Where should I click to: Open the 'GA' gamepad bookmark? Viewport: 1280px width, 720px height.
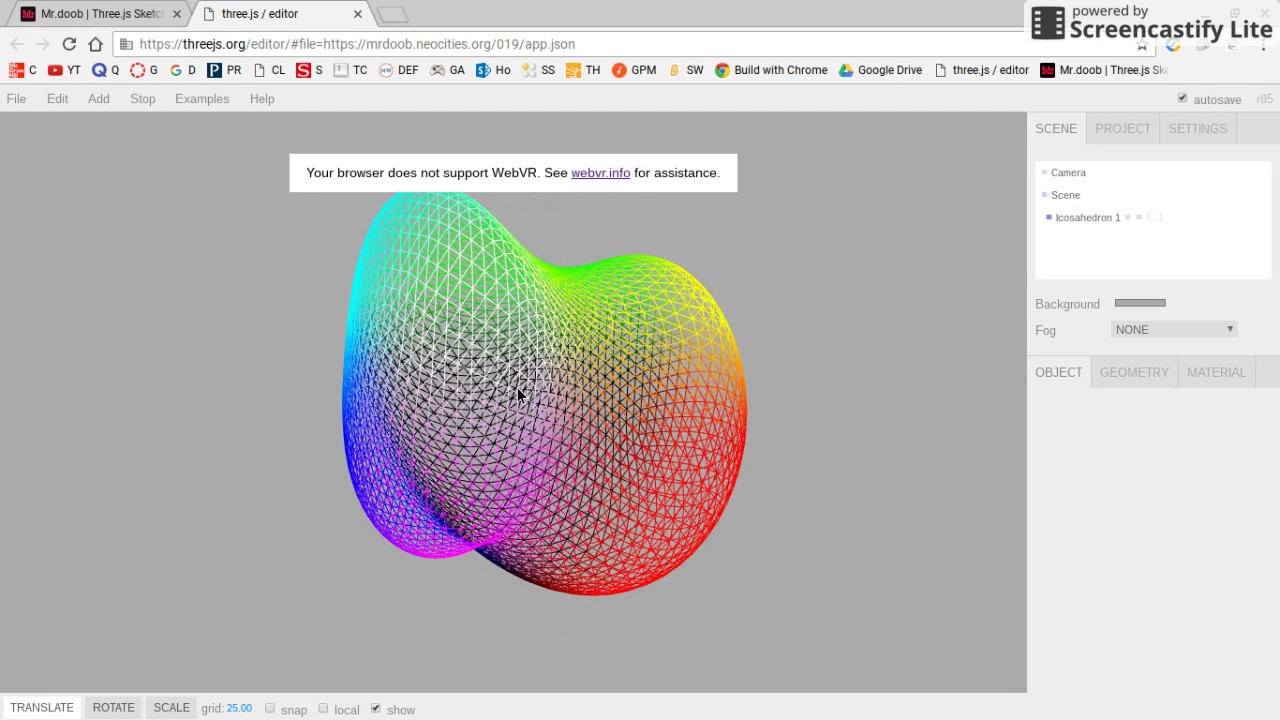click(447, 70)
